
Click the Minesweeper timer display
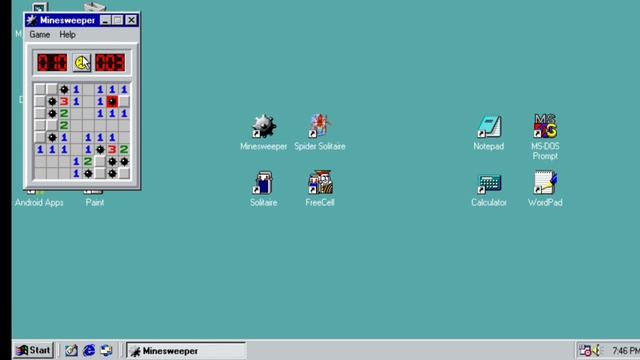(110, 63)
